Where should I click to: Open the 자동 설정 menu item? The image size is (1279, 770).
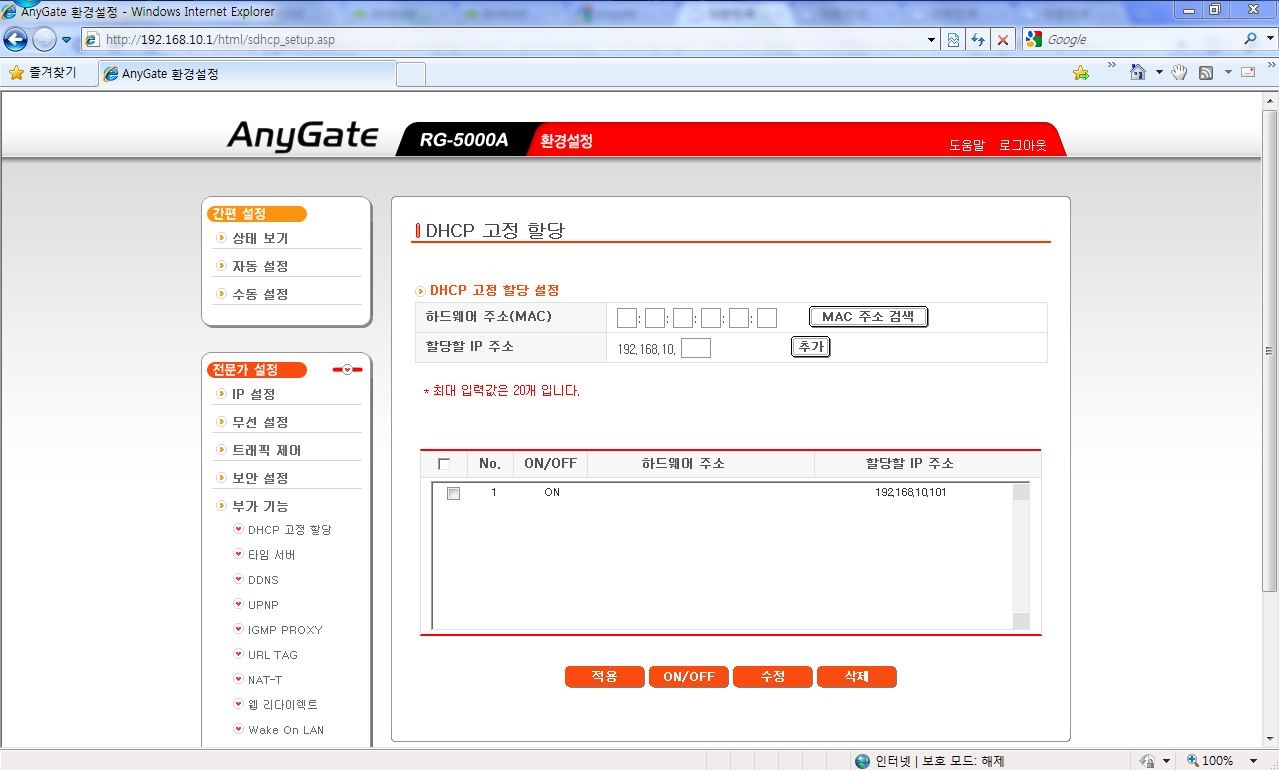point(260,267)
